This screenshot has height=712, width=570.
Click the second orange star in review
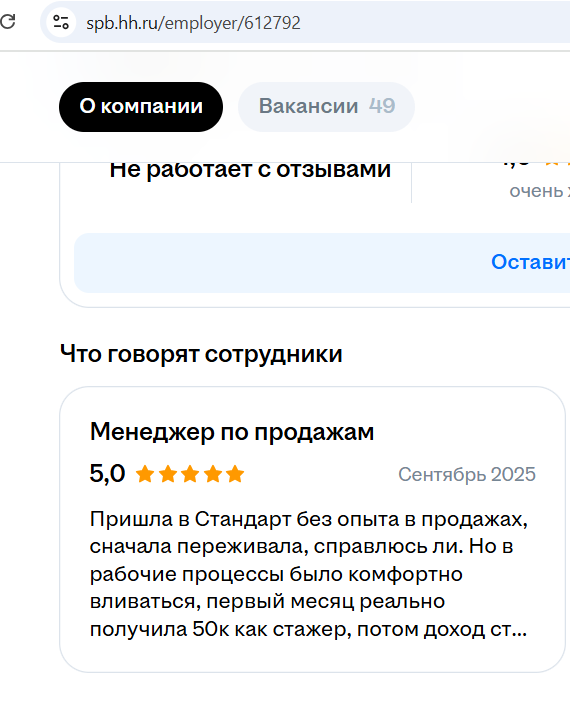[x=168, y=474]
